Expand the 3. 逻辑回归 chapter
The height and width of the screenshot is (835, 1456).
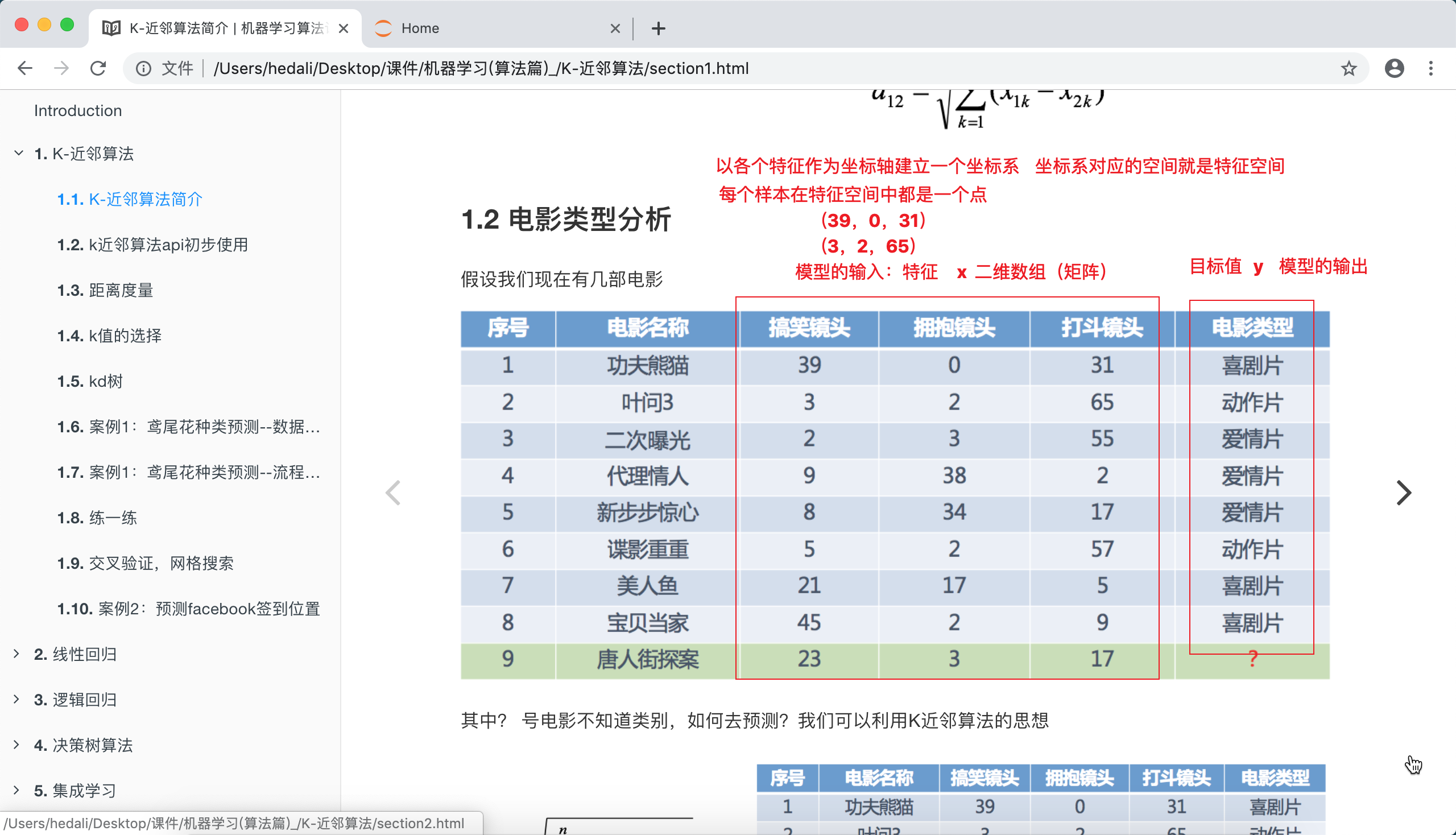click(x=16, y=699)
